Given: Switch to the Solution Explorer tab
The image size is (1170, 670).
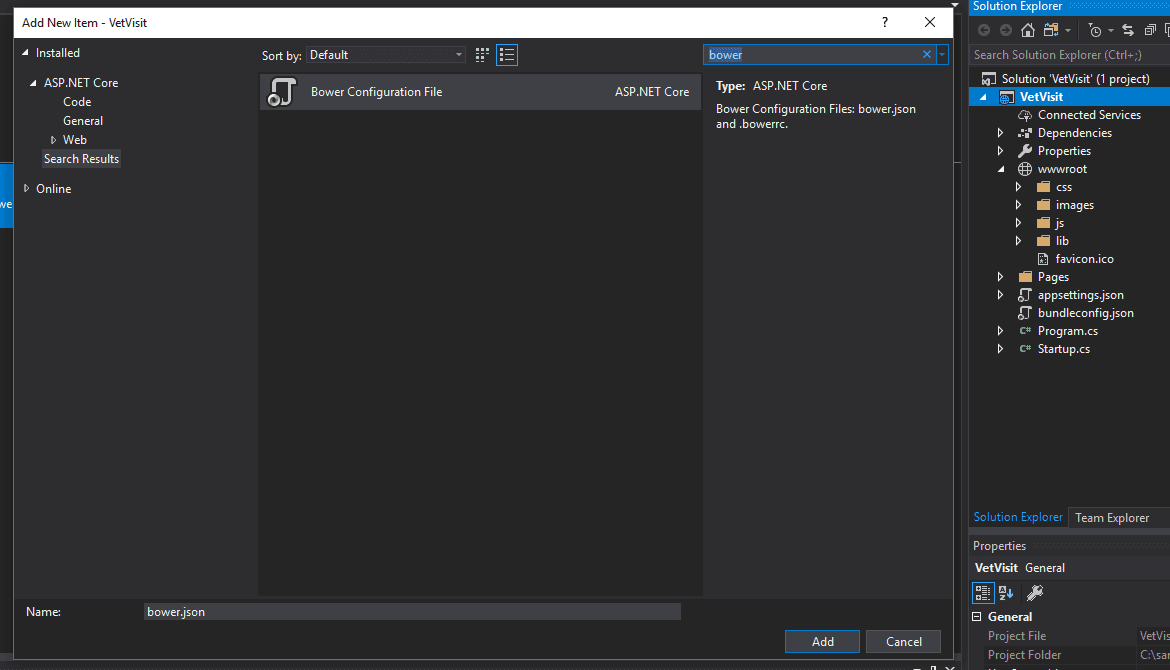Looking at the screenshot, I should 1018,517.
